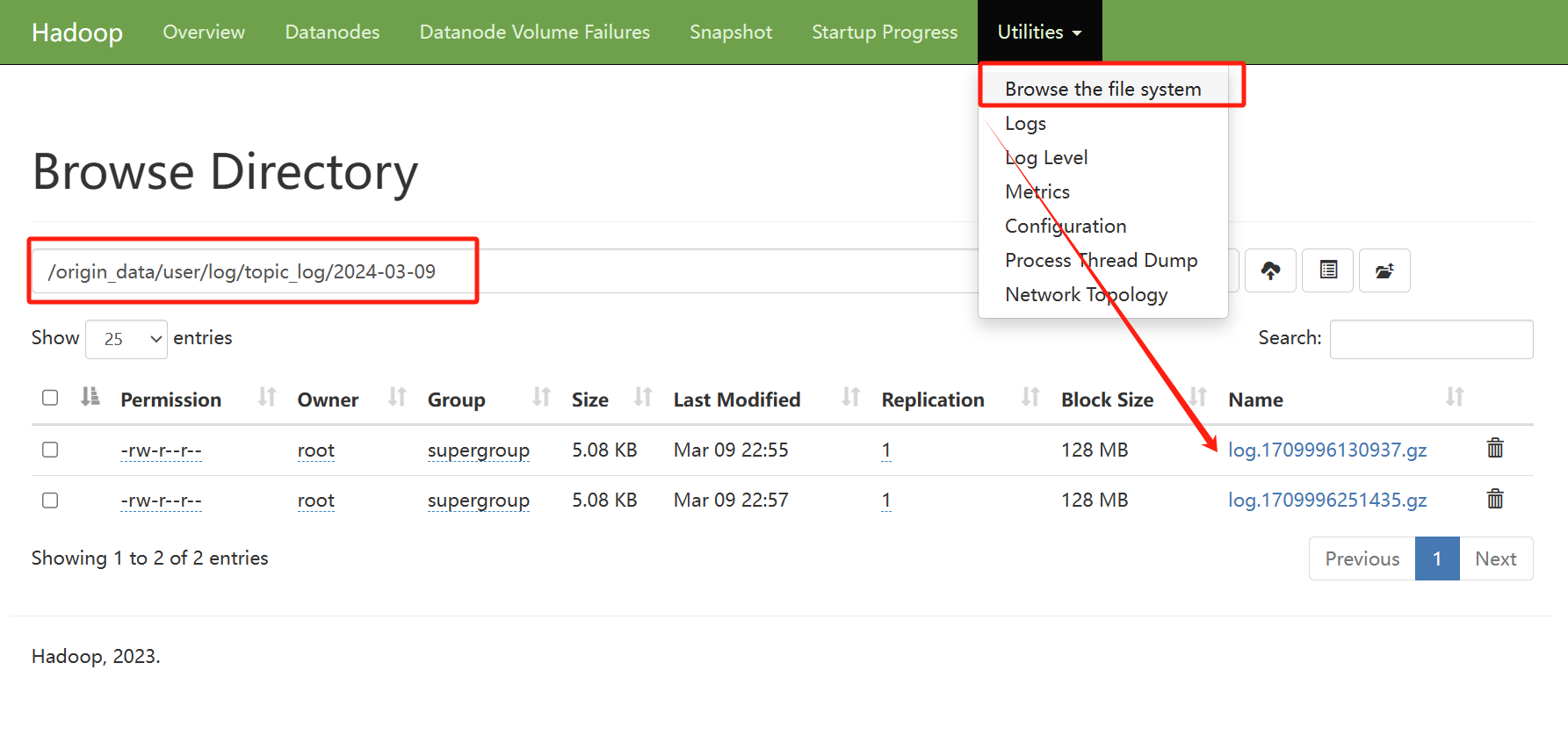
Task: Open the Startup Progress tab
Action: click(x=885, y=32)
